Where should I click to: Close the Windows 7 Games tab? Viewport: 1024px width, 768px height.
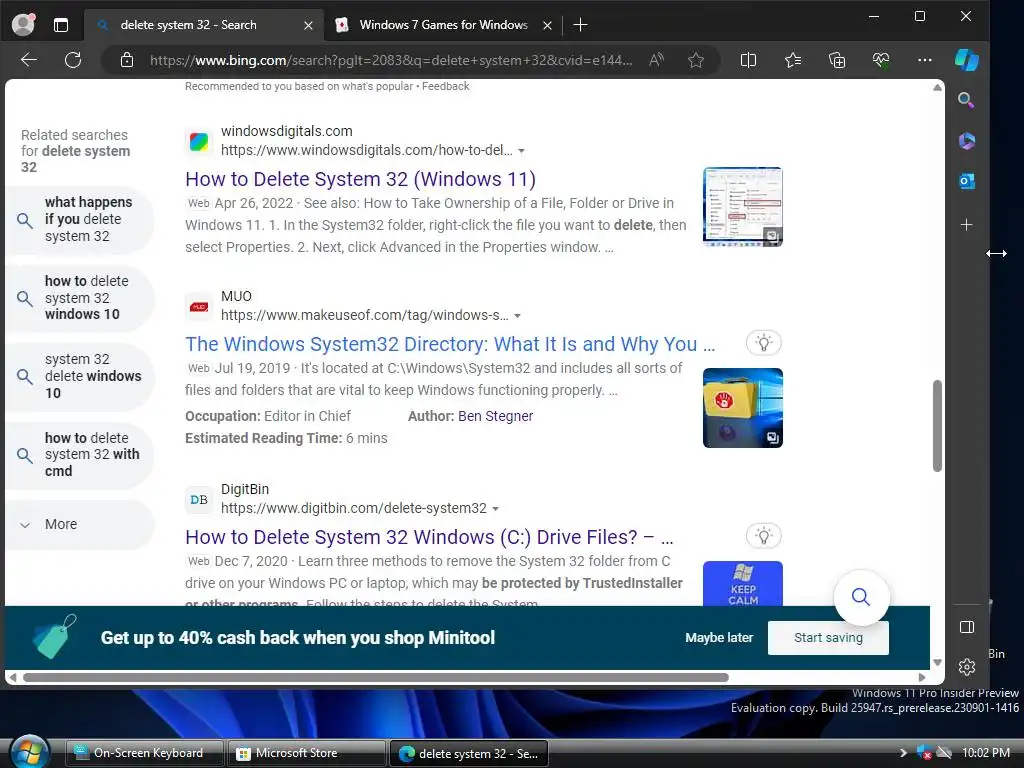coord(547,25)
